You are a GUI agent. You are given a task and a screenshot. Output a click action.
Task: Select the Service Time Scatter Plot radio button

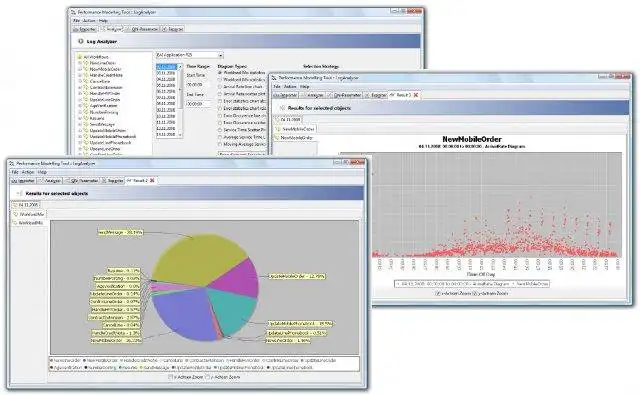coord(220,130)
